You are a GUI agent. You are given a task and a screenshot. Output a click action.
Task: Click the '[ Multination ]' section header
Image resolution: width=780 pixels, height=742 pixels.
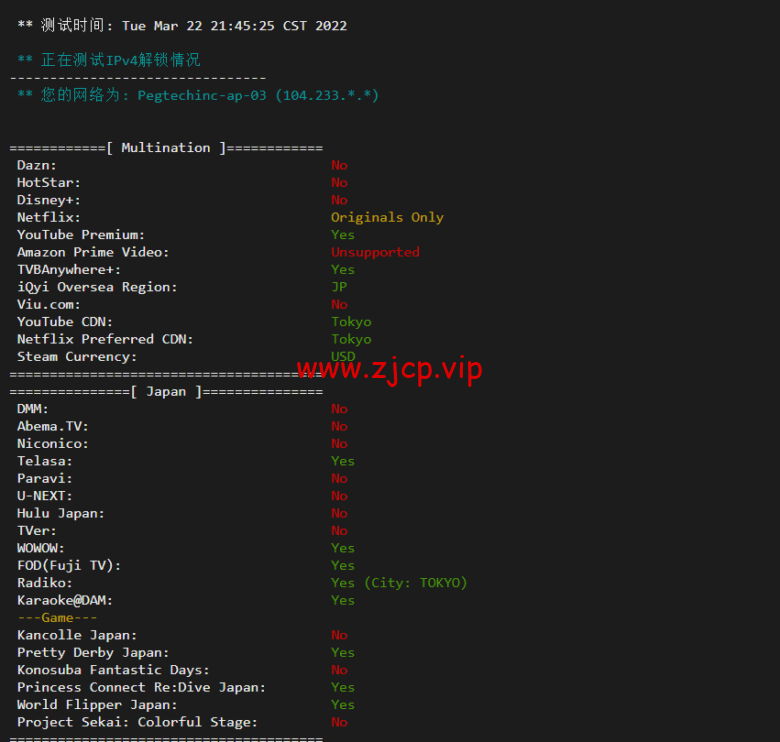(x=166, y=148)
